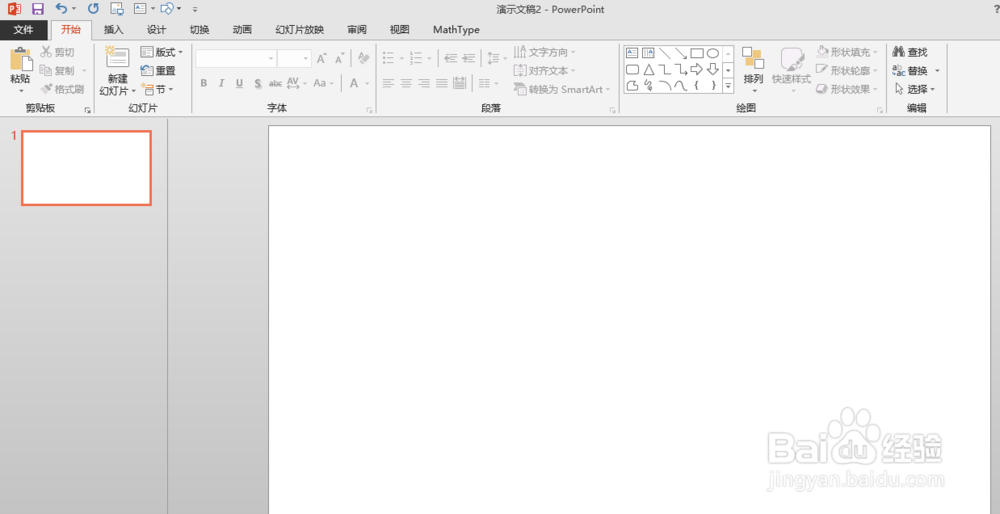This screenshot has width=1000, height=514.
Task: Click the Save icon in quick access toolbar
Action: (x=38, y=9)
